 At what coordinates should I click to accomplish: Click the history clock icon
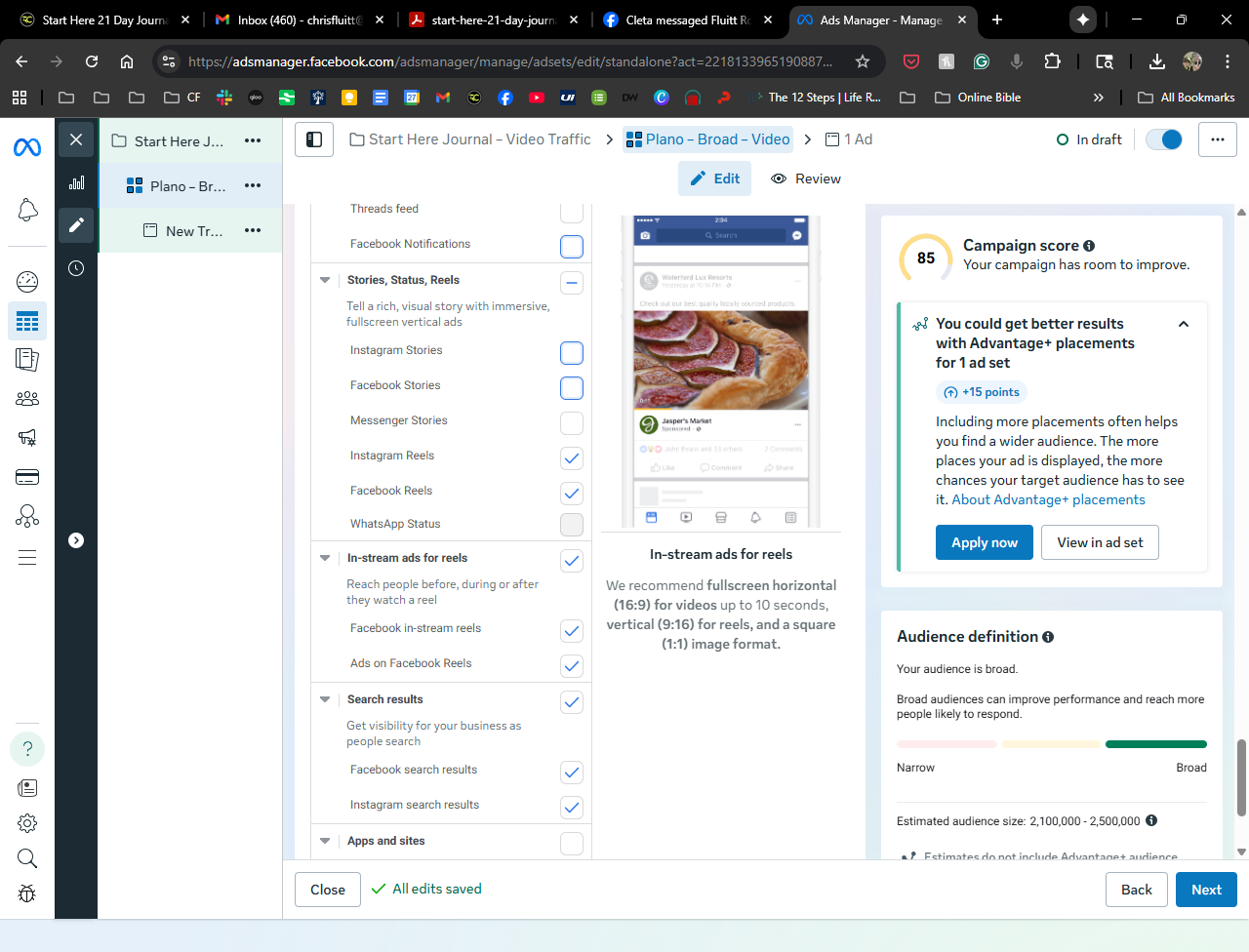click(76, 268)
